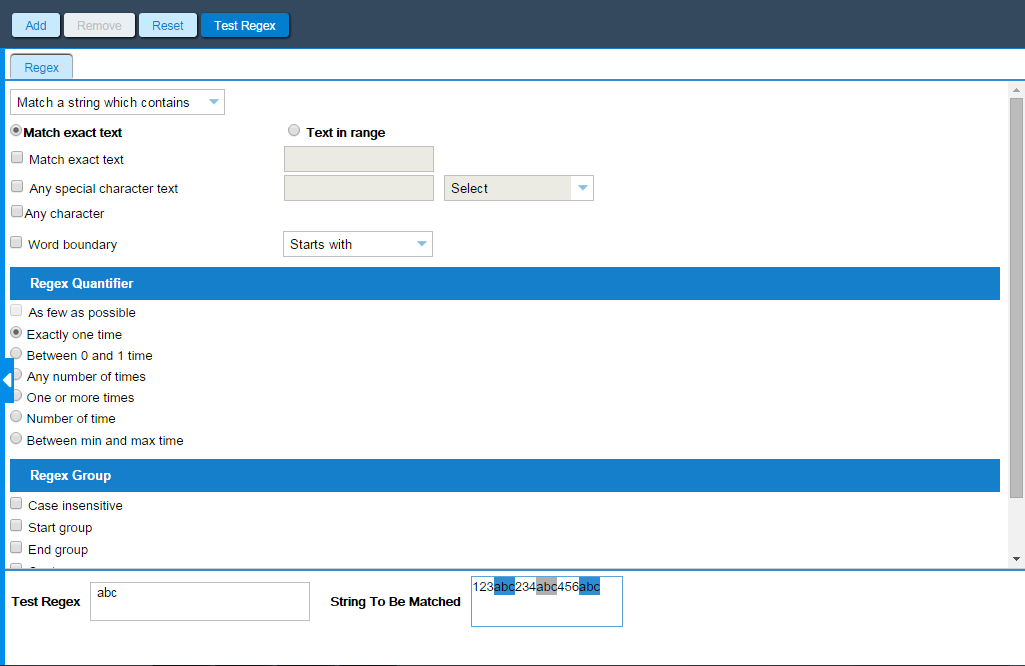Select Number of time radio button
Screen dimensions: 1025x666
click(16, 416)
